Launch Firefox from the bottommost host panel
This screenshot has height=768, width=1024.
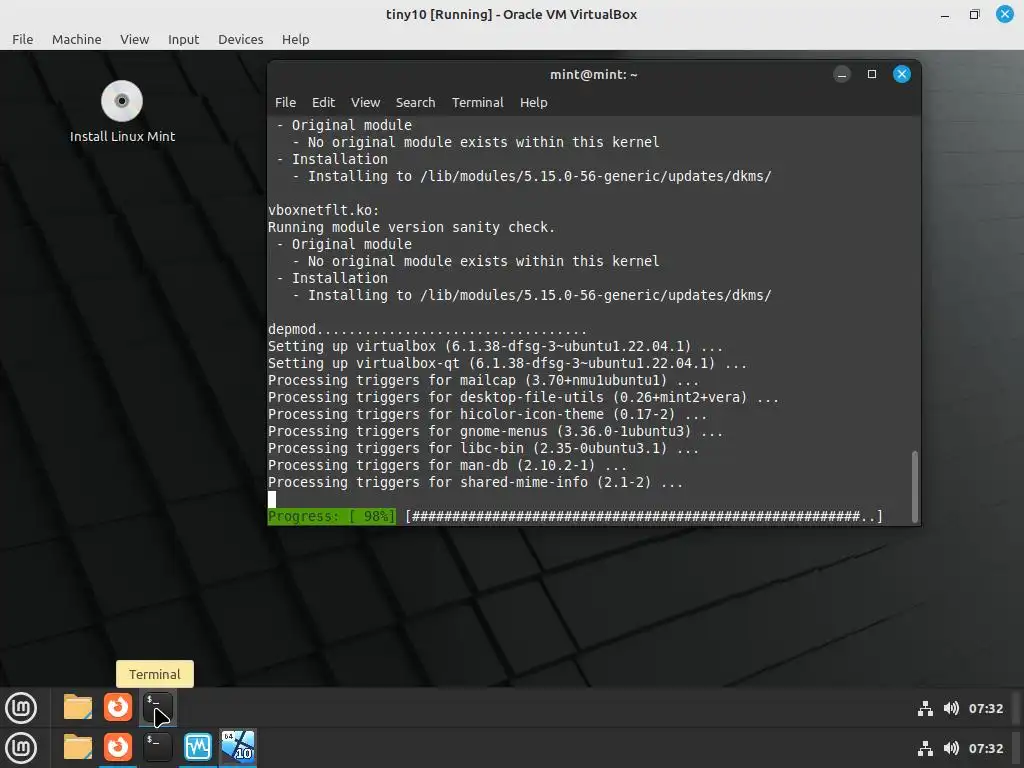[118, 747]
